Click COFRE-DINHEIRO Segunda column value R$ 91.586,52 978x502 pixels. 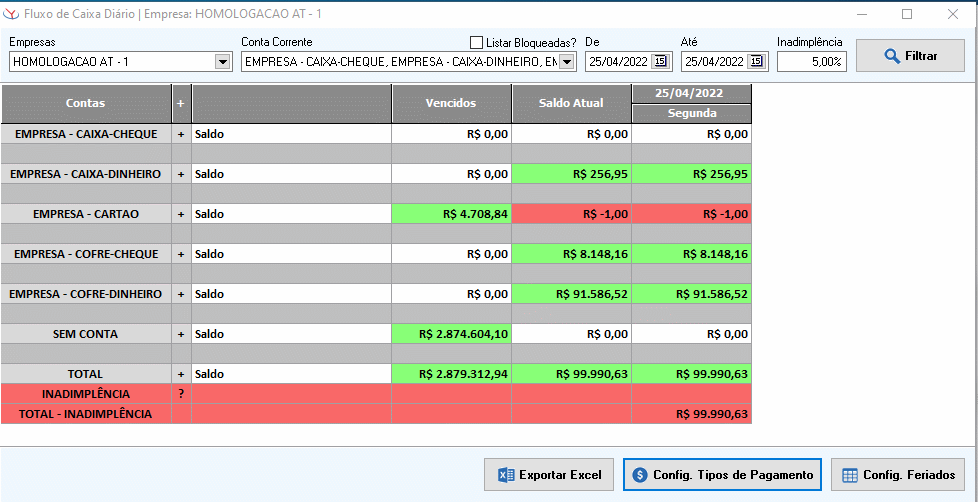click(692, 294)
